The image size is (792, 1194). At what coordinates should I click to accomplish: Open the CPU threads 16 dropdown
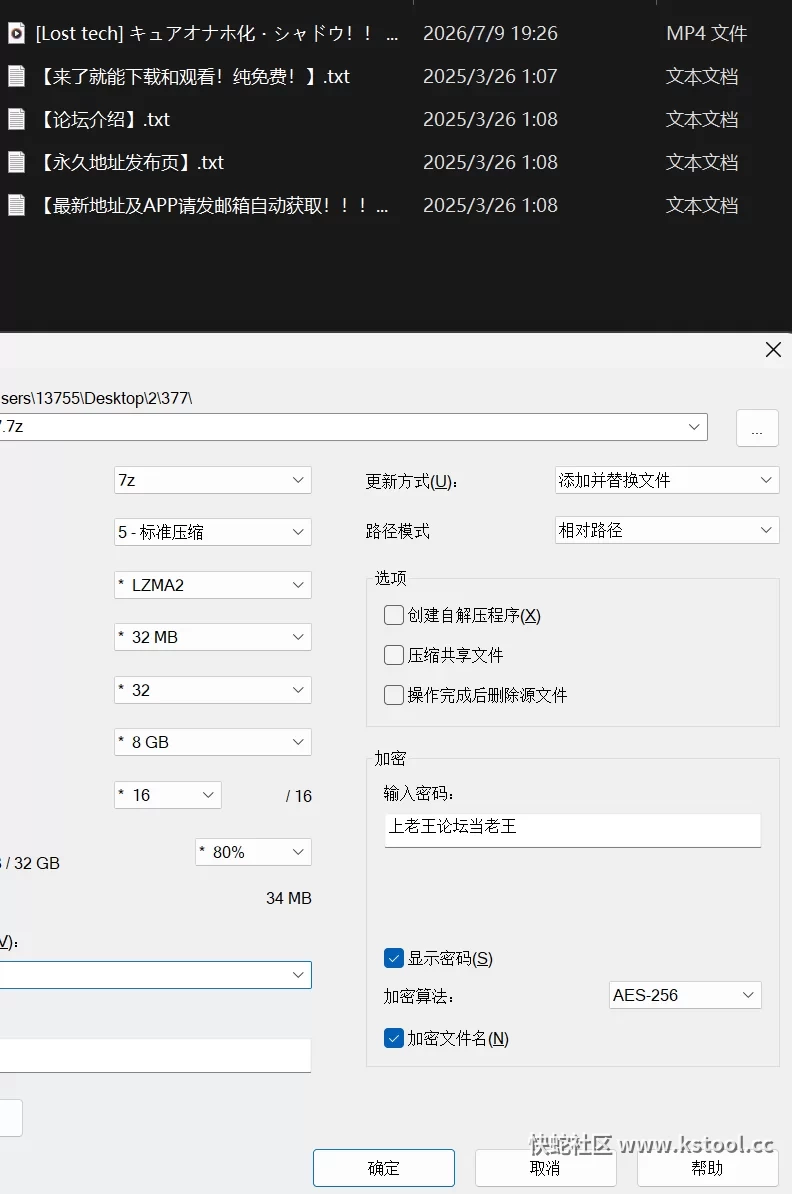(168, 795)
